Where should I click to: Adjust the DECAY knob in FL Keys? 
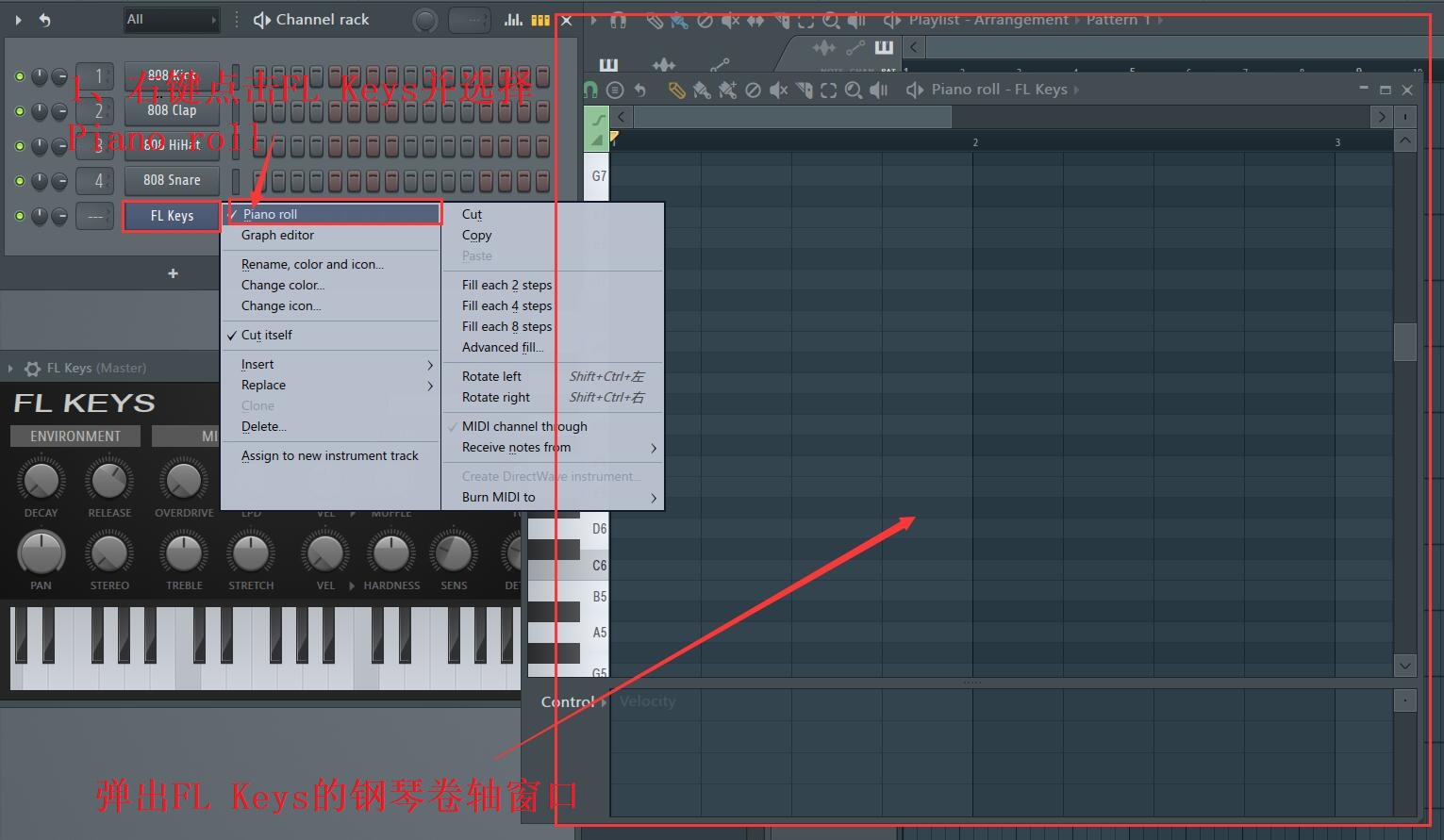click(x=41, y=480)
